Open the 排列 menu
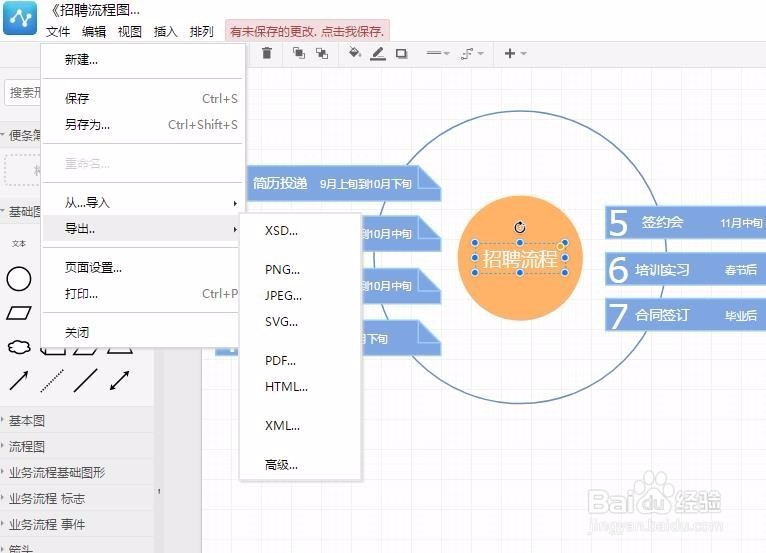Viewport: 766px width, 553px height. point(202,32)
